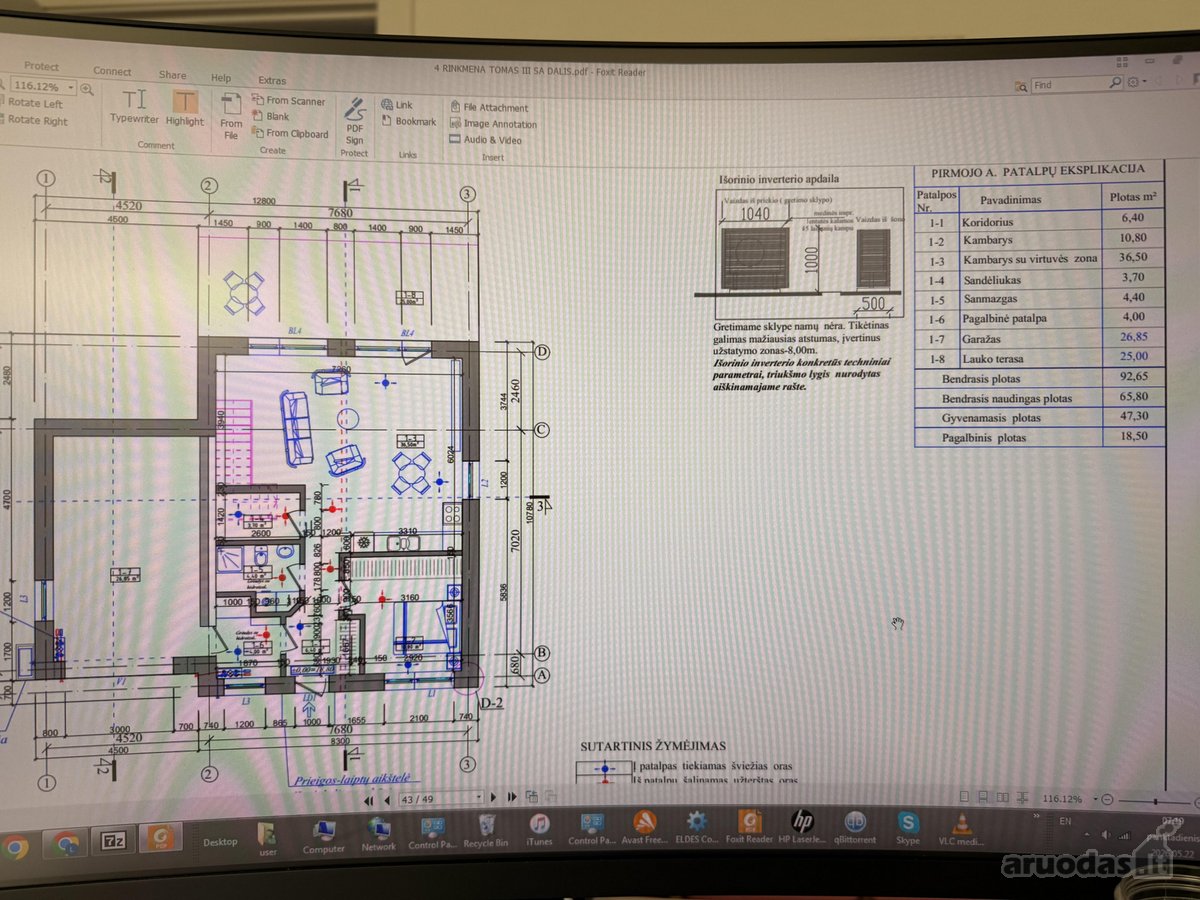The height and width of the screenshot is (900, 1200).
Task: Activate the Highlight tool
Action: [185, 108]
